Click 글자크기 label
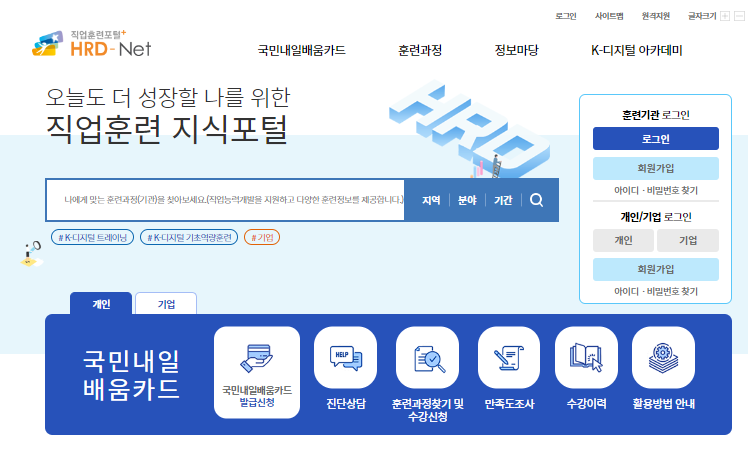 pos(702,16)
